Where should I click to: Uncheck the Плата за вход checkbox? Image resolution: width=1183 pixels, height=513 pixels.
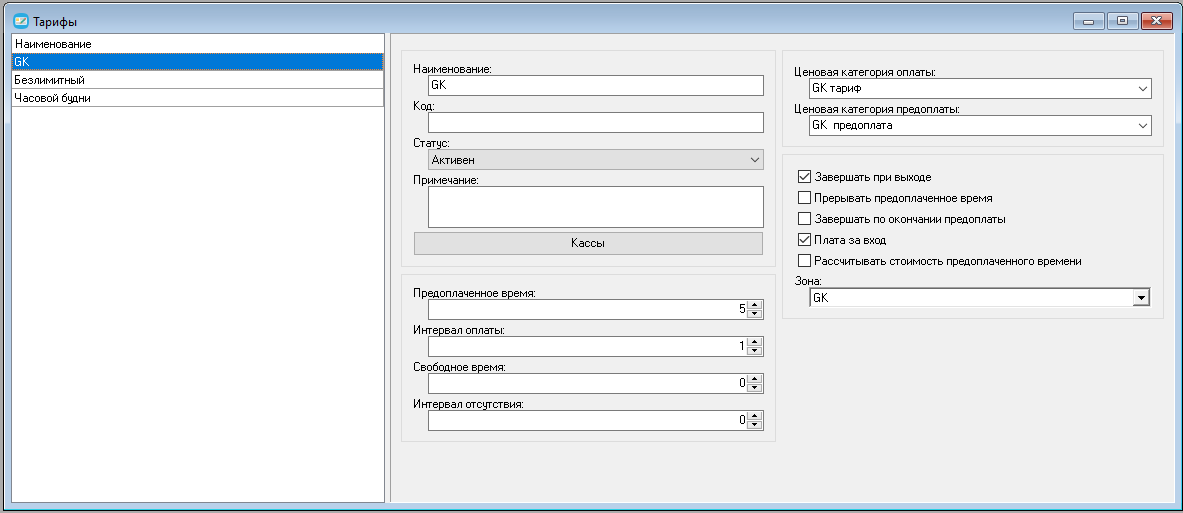[804, 240]
